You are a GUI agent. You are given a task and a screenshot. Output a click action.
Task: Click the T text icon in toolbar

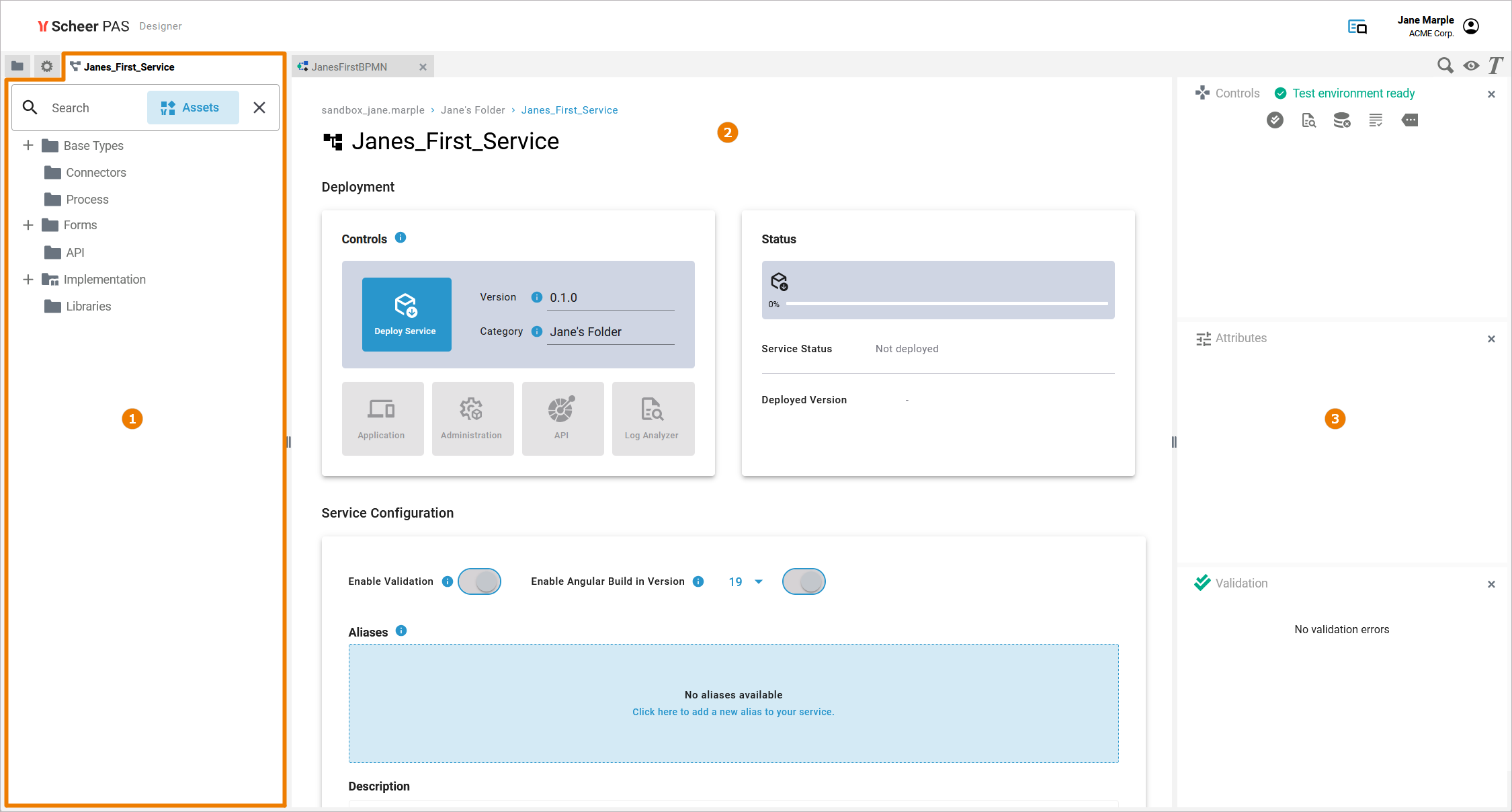[x=1495, y=66]
